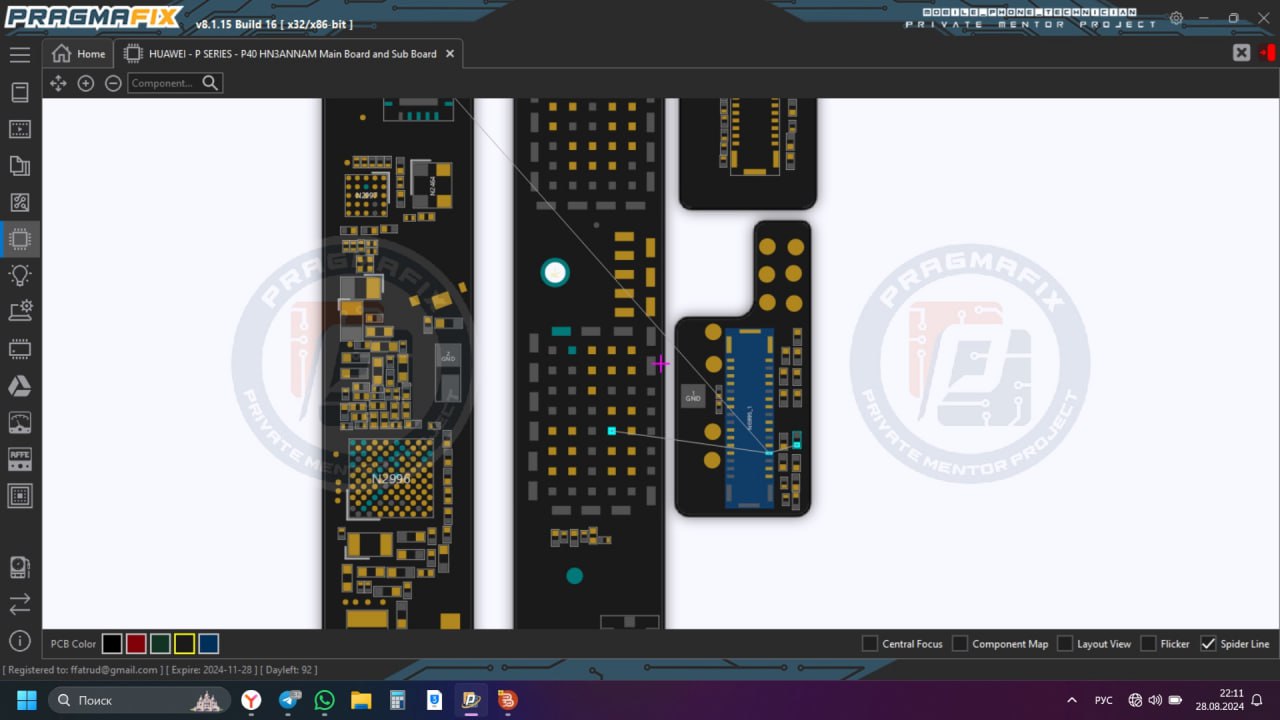The height and width of the screenshot is (720, 1280).
Task: Open the Calculator taskbar icon
Action: click(x=397, y=700)
